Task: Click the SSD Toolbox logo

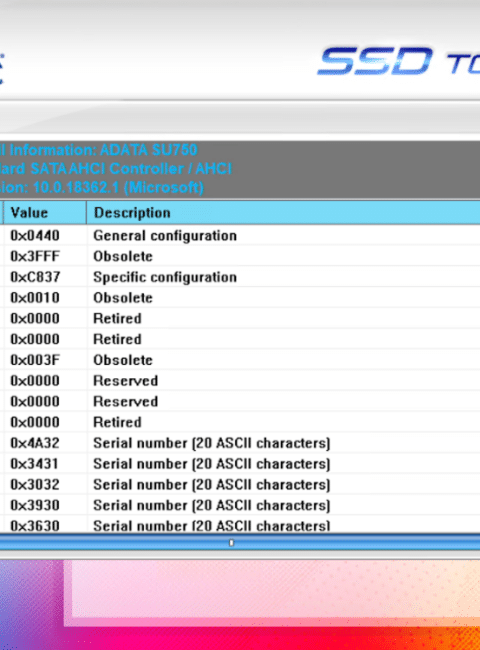Action: coord(399,61)
